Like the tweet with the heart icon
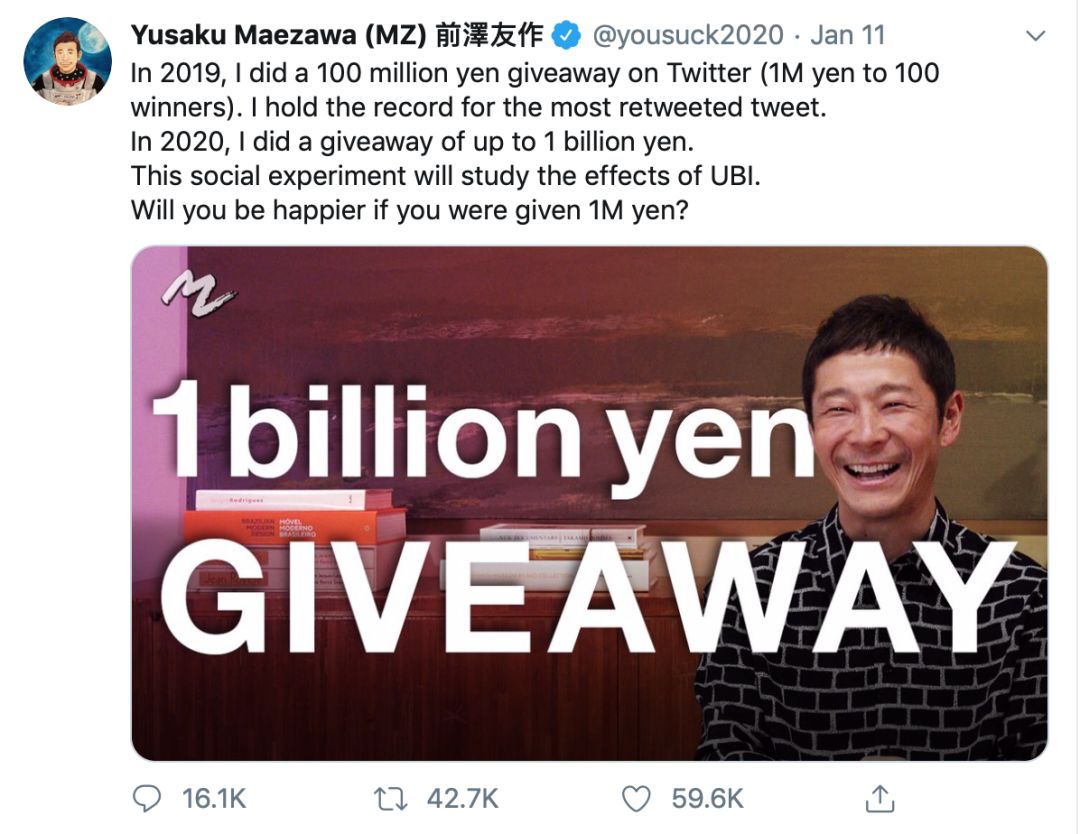1080x834 pixels. coord(636,799)
